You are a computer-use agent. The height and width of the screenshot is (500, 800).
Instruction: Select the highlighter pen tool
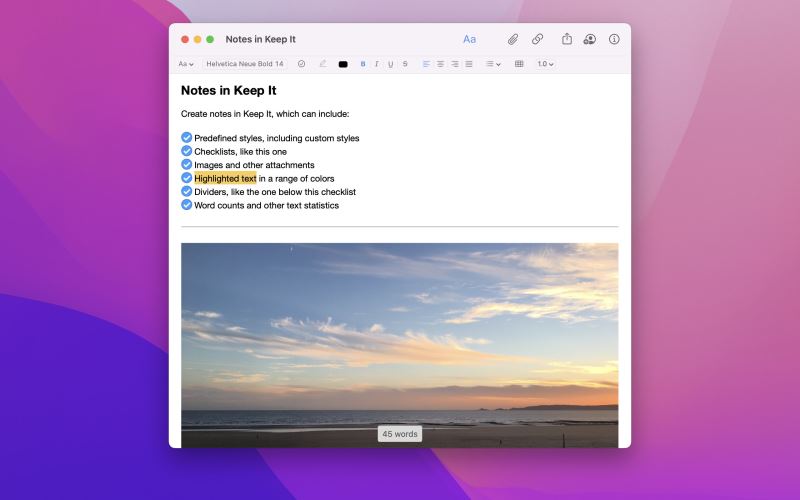[322, 64]
